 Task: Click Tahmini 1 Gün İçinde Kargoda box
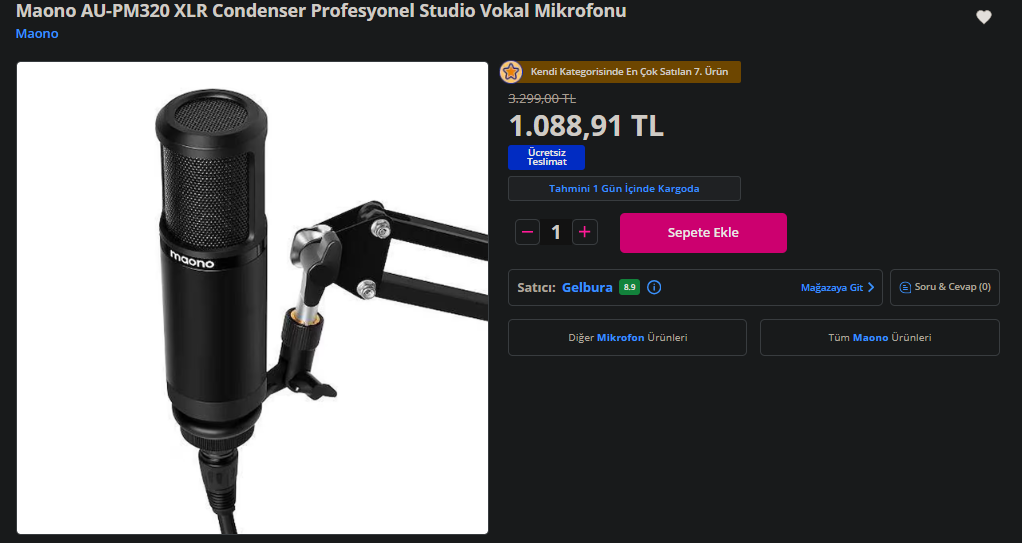[x=624, y=188]
